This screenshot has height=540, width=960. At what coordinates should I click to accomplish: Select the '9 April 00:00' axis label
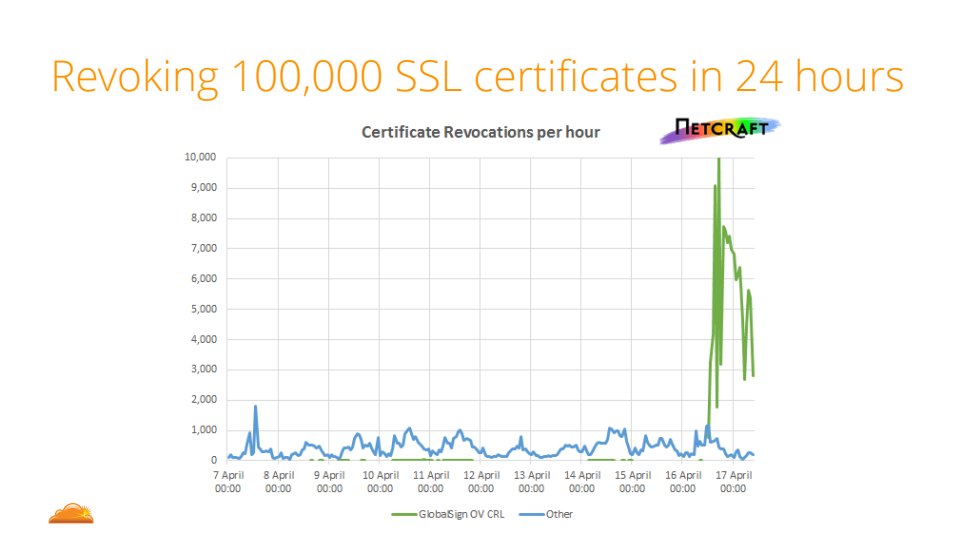click(x=329, y=482)
